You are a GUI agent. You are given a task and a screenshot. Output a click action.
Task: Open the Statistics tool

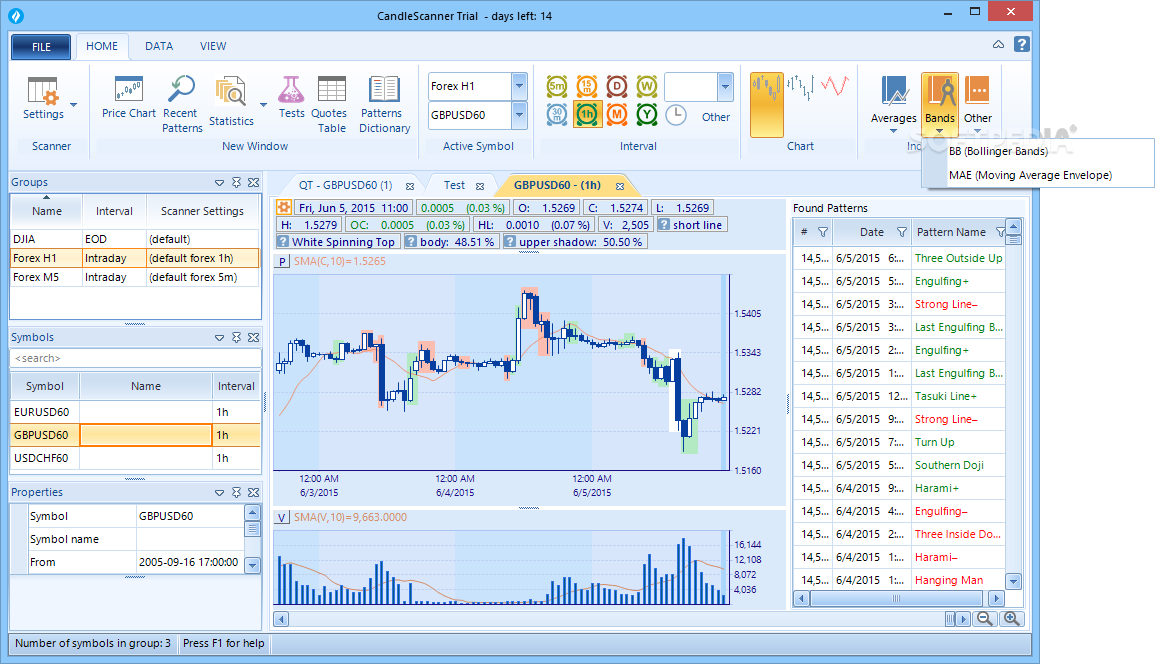[x=231, y=102]
